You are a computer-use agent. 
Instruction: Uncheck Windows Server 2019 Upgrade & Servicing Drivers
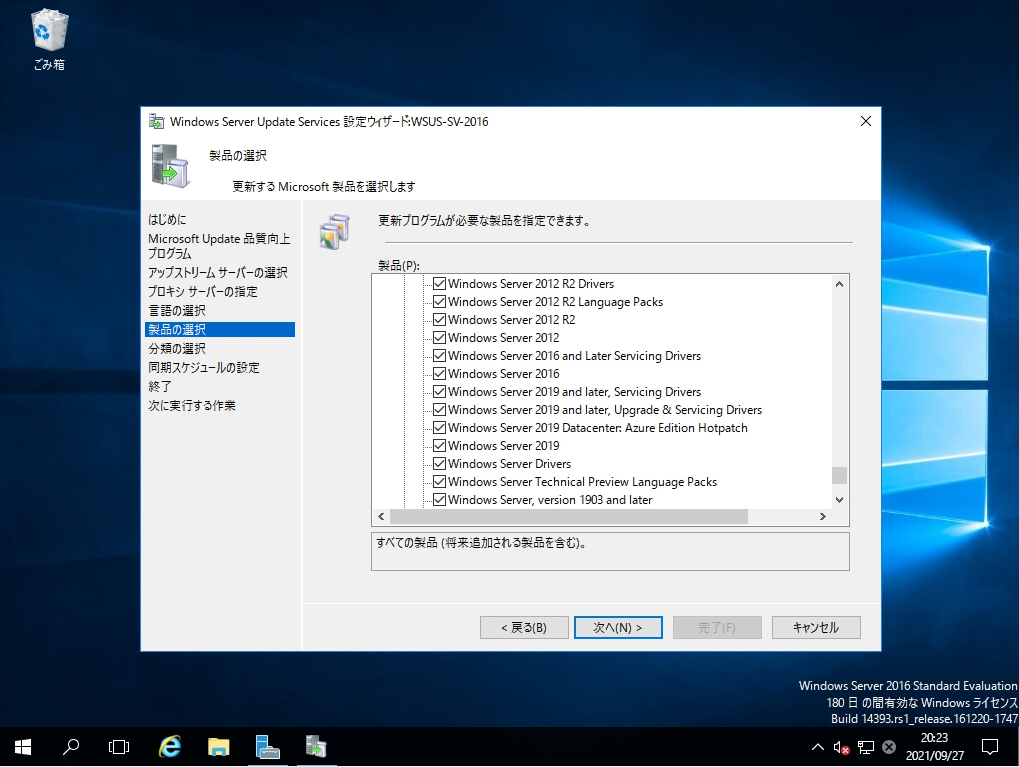click(439, 410)
